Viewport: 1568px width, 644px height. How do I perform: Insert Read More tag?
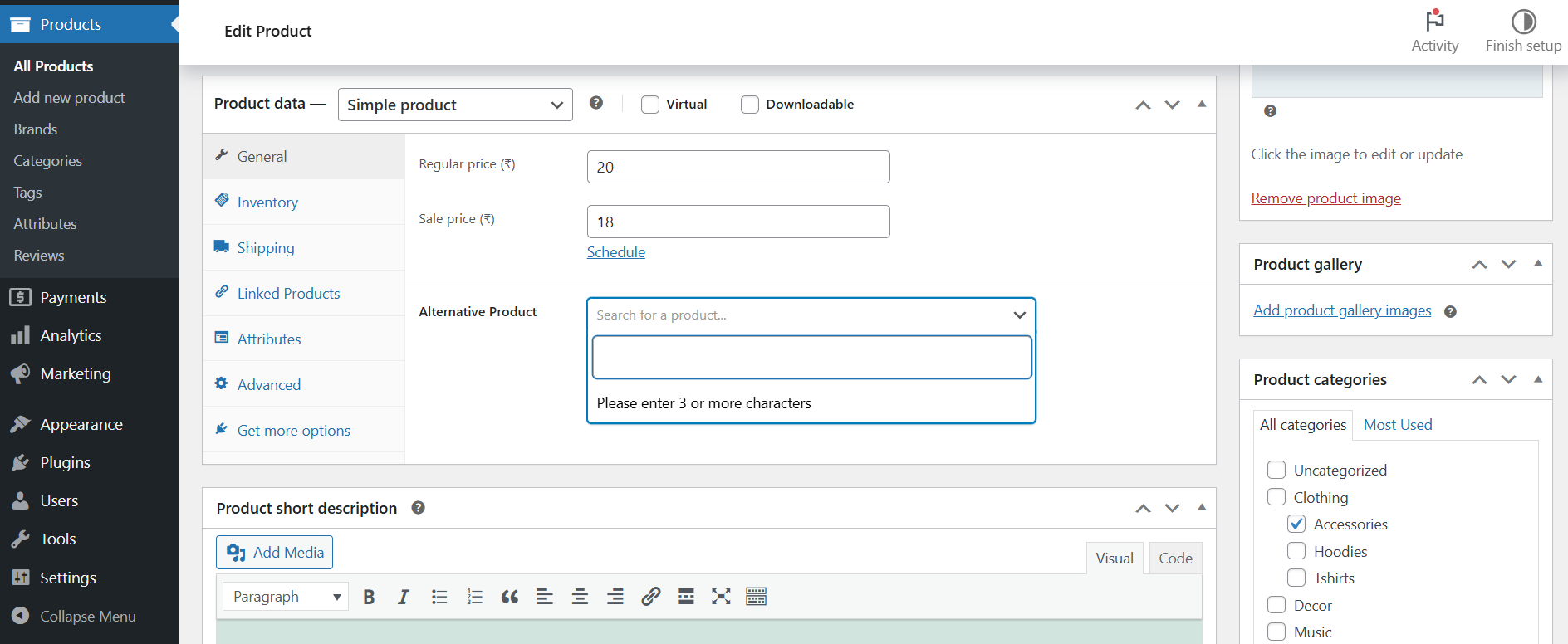click(x=686, y=597)
